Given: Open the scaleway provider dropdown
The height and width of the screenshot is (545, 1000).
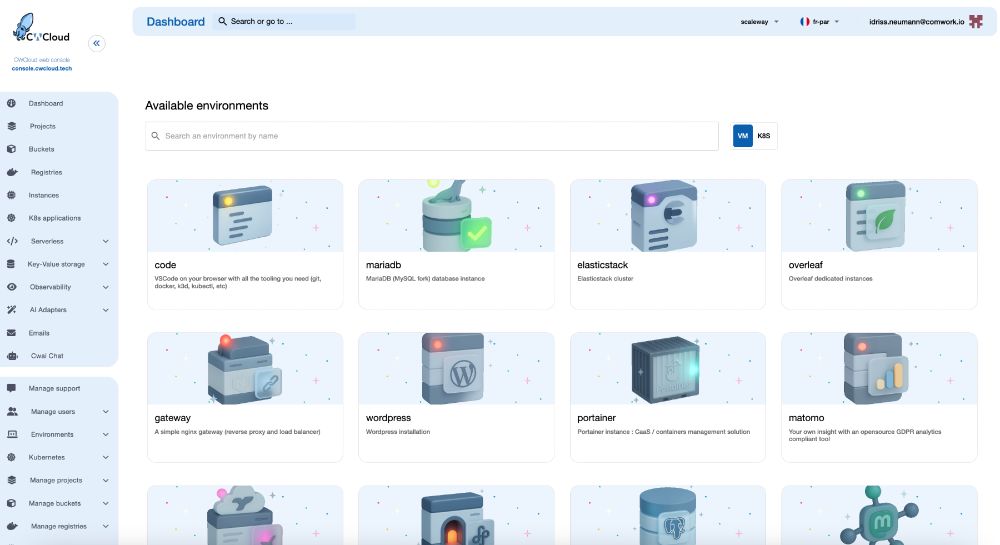Looking at the screenshot, I should click(760, 22).
